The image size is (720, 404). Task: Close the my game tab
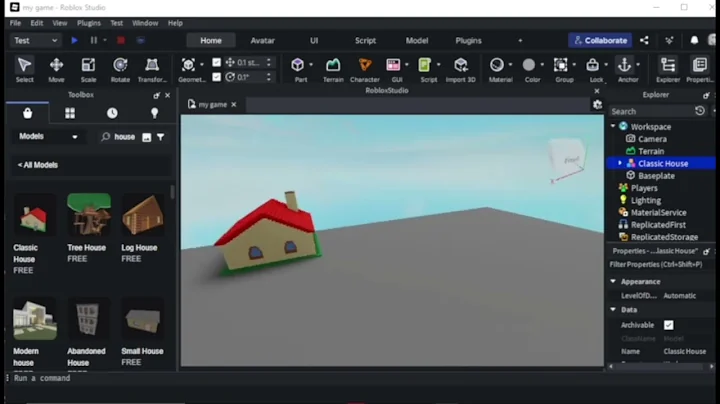click(234, 105)
